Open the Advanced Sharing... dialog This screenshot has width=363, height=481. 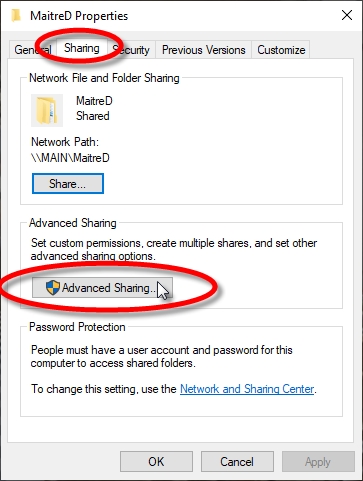click(x=102, y=288)
